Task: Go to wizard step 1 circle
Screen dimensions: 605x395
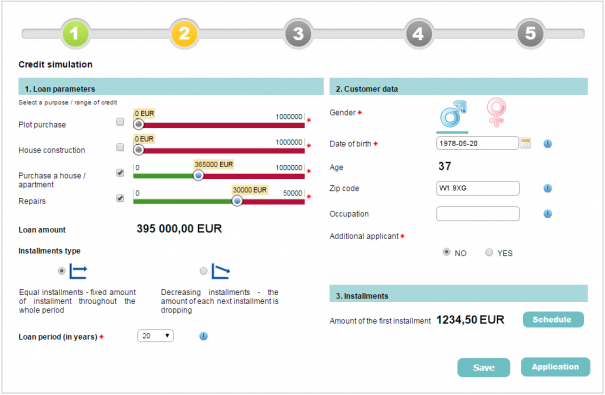Action: tap(75, 34)
